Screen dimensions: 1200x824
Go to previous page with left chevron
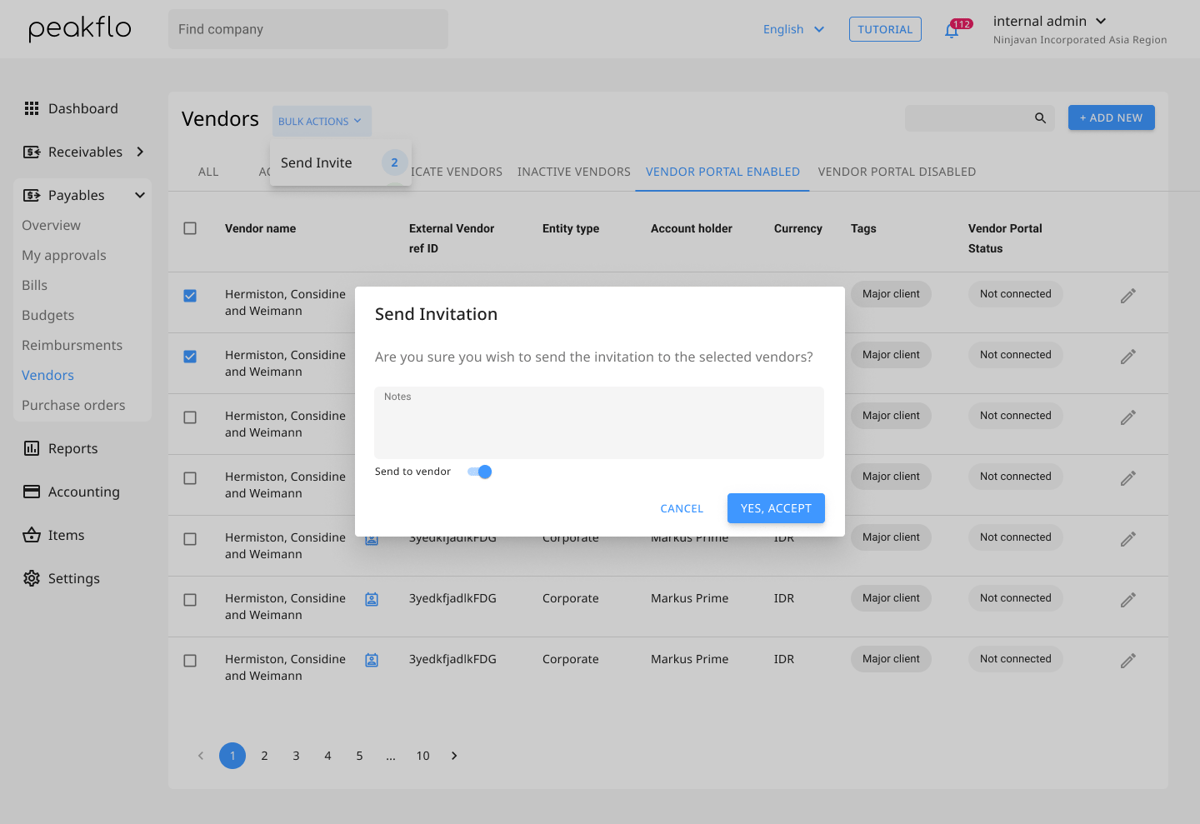[x=200, y=756]
